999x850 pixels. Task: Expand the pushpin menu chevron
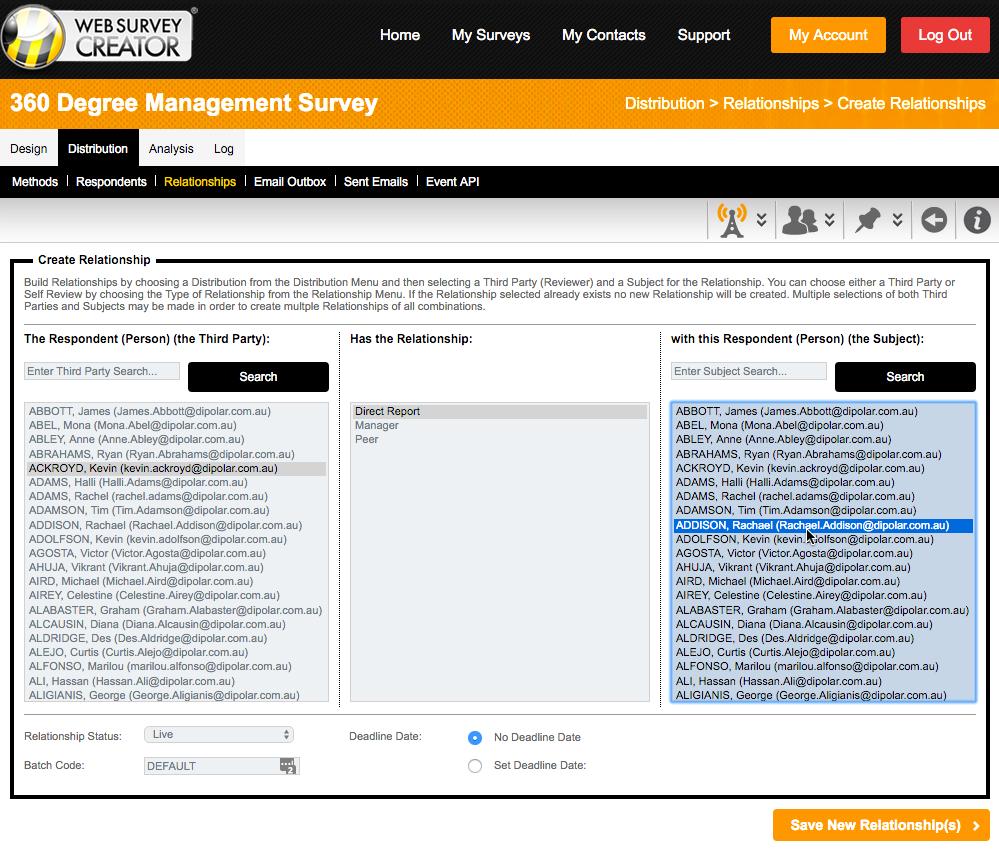(897, 220)
